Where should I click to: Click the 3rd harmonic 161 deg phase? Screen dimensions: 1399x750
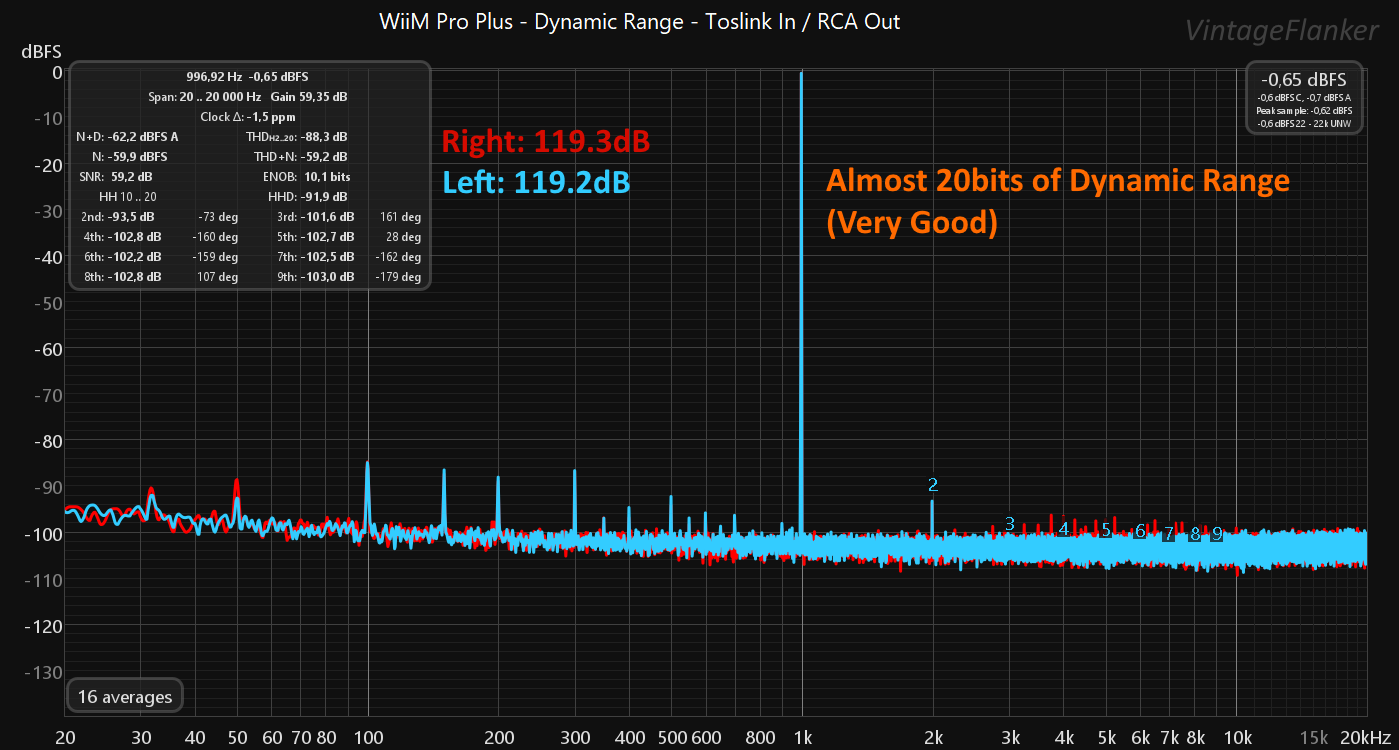coord(401,217)
